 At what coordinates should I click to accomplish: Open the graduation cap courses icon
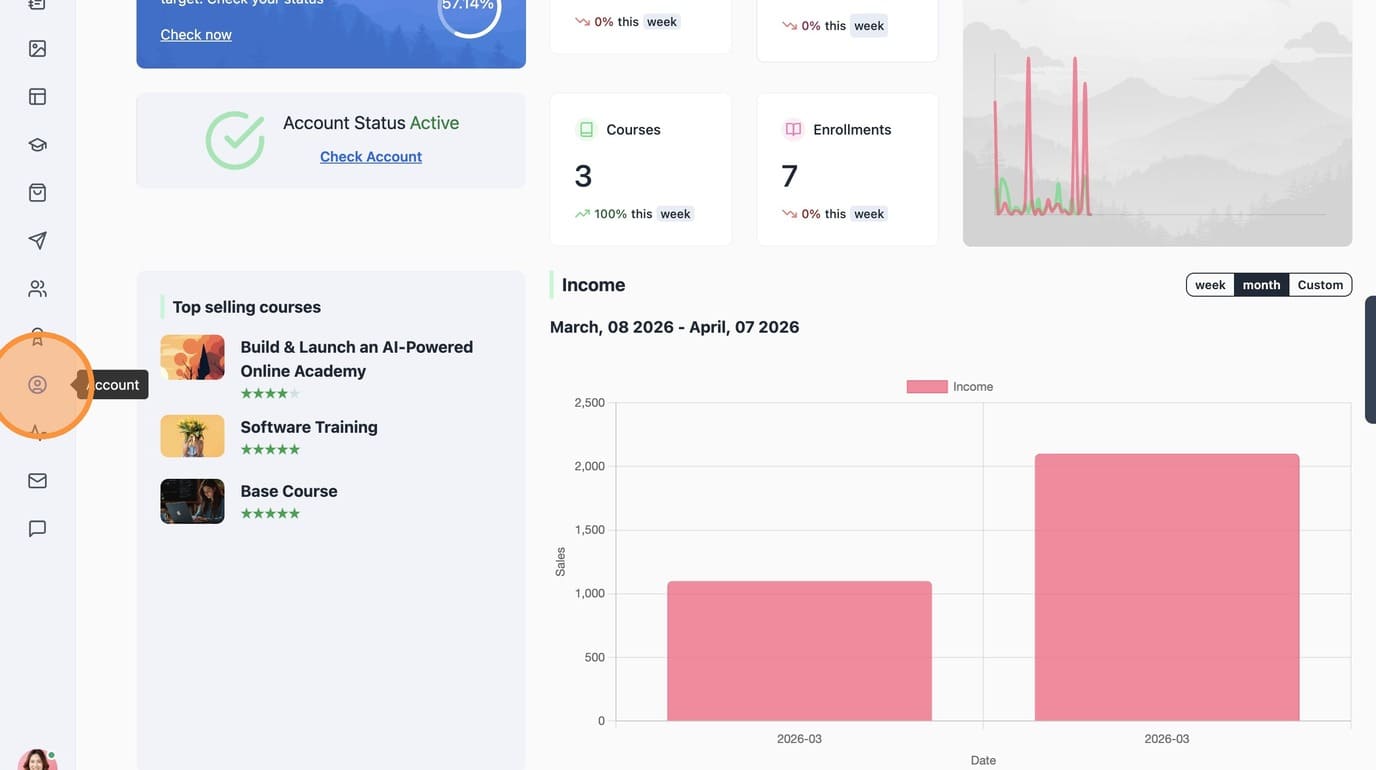click(37, 144)
